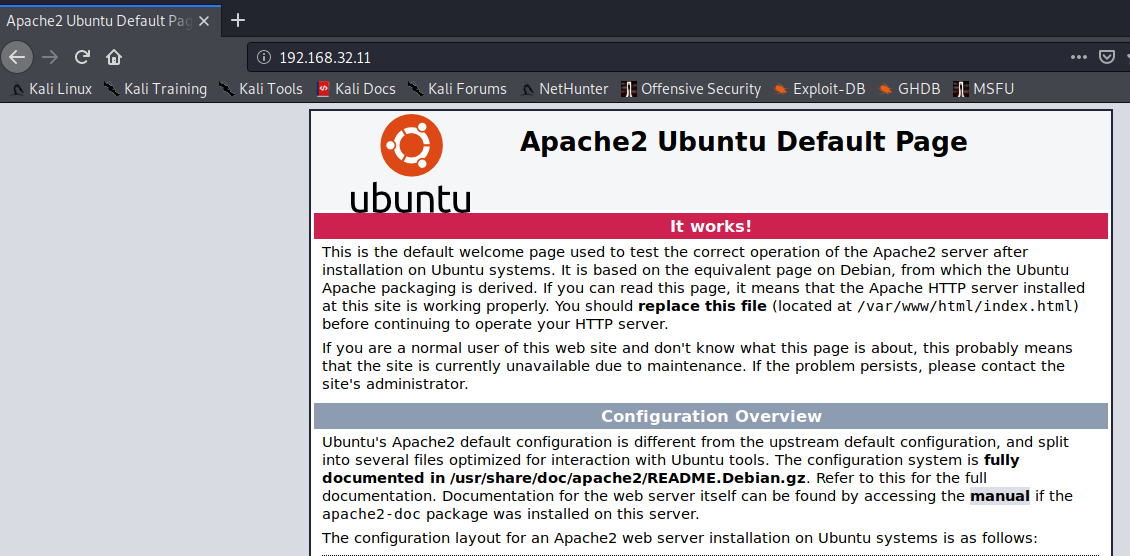The image size is (1130, 556).
Task: Open the Kali Training bookmark
Action: point(155,89)
